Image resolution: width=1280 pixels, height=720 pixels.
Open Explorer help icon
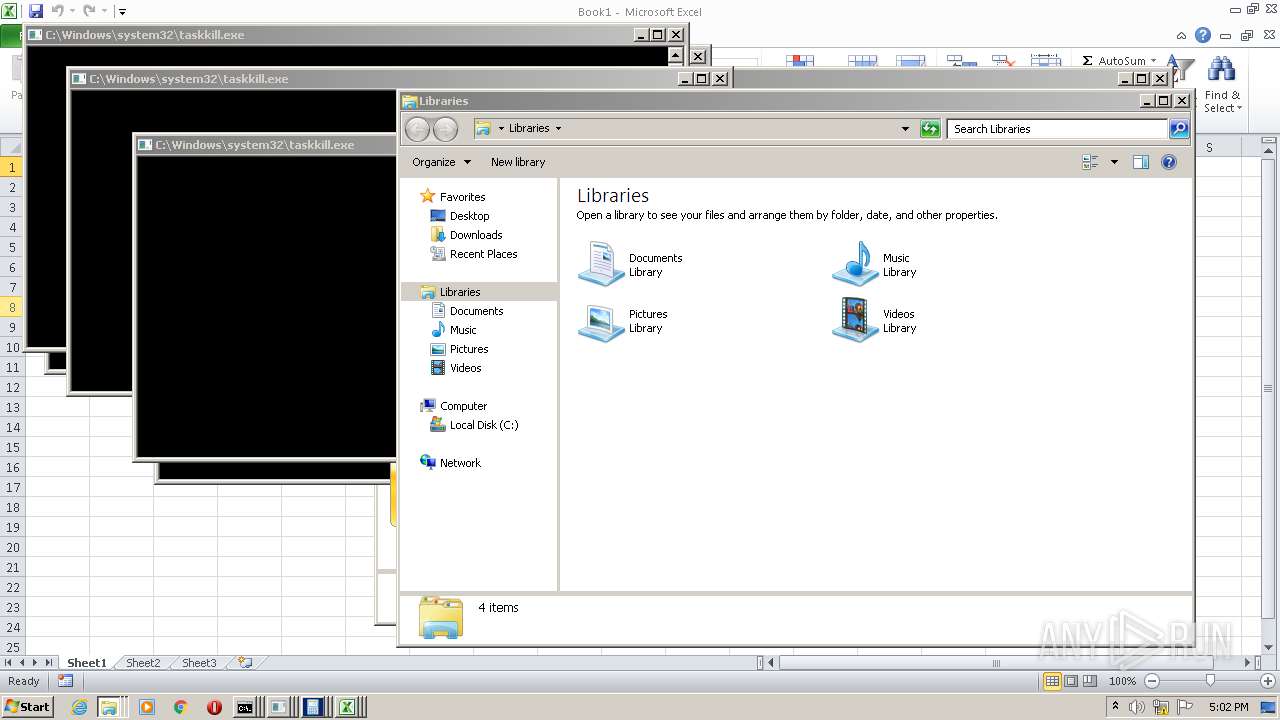[1169, 162]
